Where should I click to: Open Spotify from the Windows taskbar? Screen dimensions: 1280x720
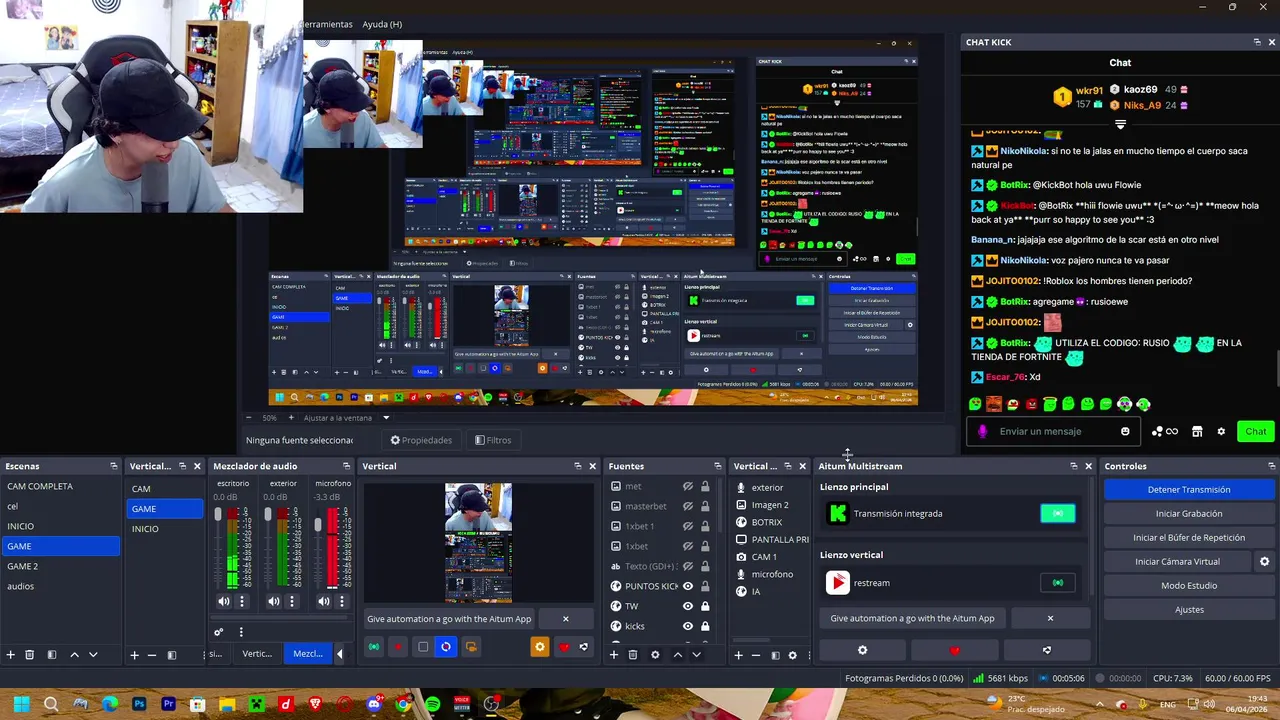[432, 704]
